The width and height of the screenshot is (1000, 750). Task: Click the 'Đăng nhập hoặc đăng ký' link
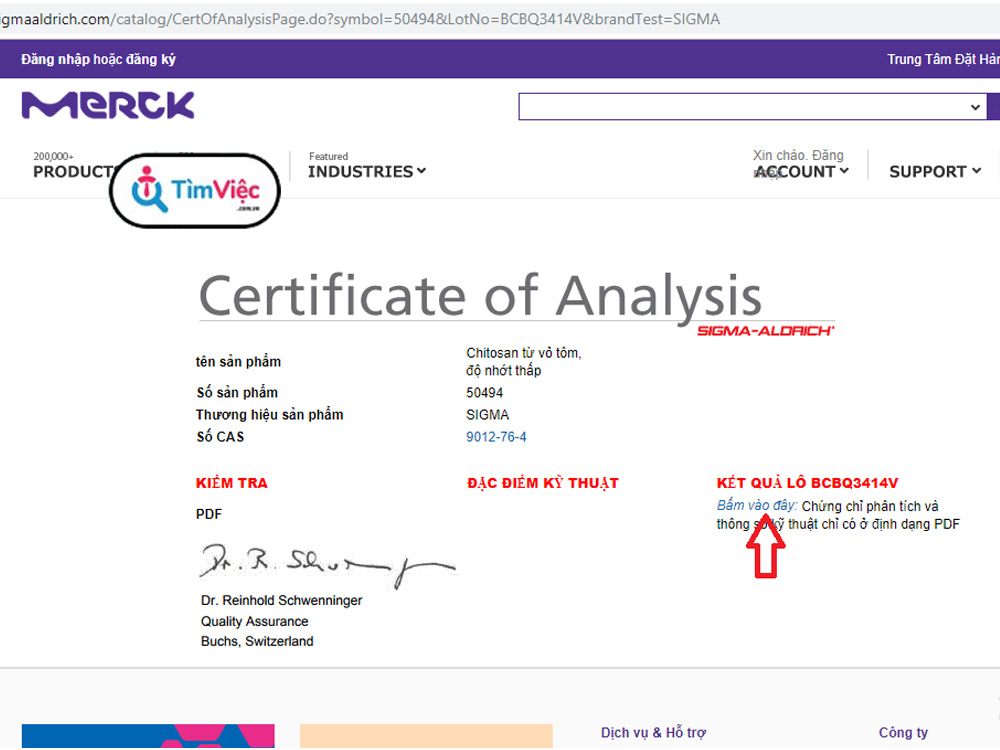(x=98, y=59)
